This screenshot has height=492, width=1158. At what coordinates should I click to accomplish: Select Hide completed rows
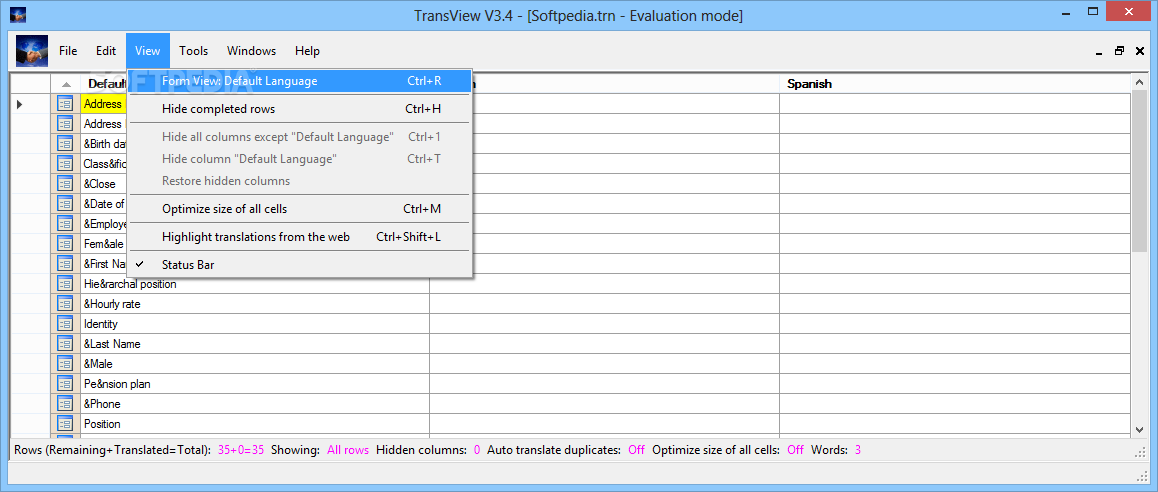pyautogui.click(x=301, y=109)
